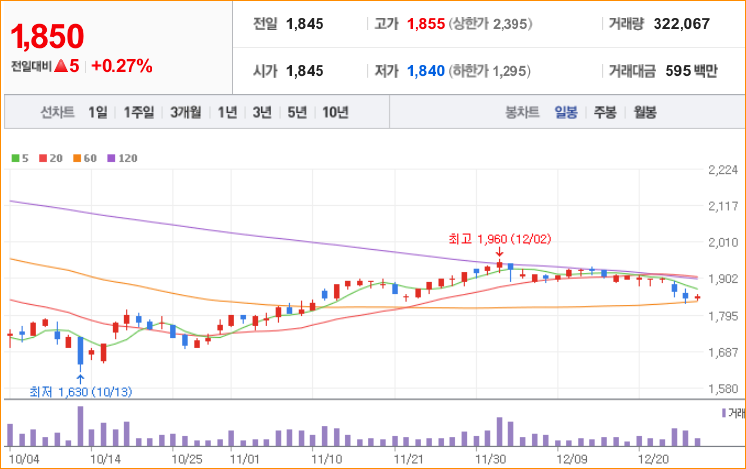746x469 pixels.
Task: Click the 11/21 date axis label
Action: coord(408,459)
